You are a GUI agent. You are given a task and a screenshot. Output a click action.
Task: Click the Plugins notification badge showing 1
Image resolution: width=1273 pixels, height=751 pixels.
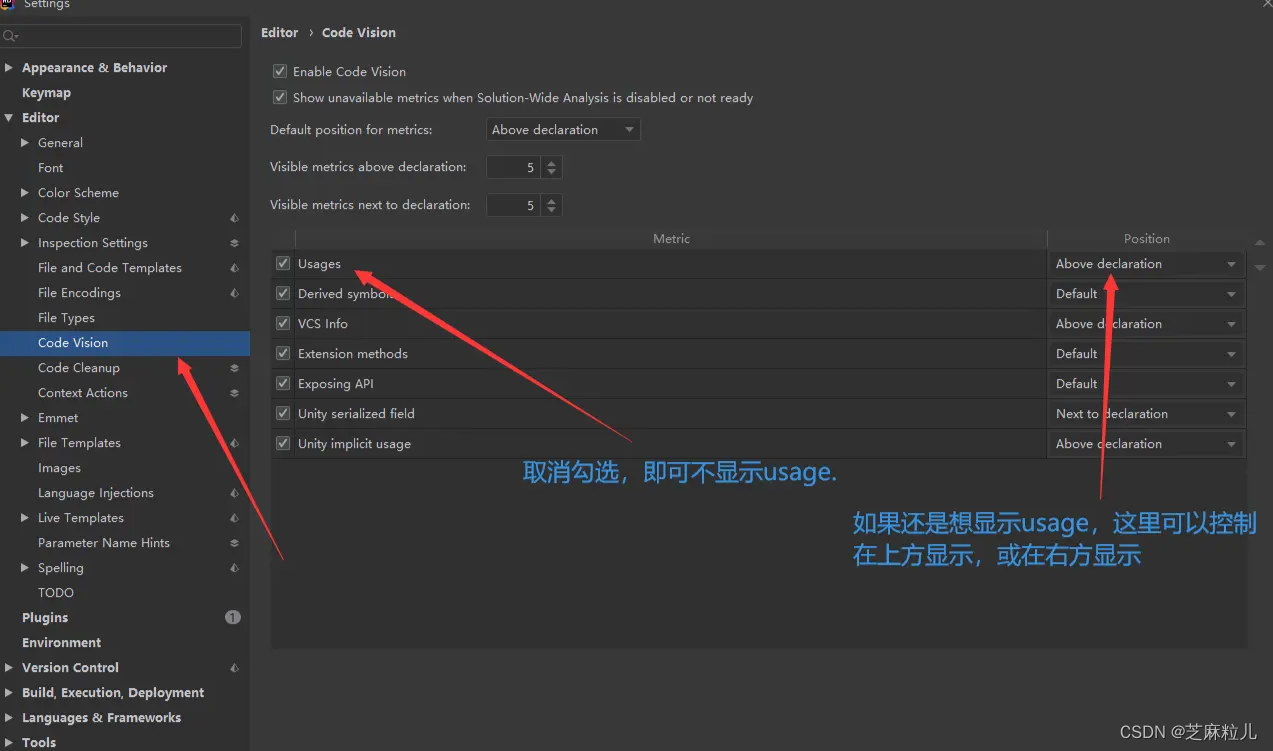click(x=232, y=617)
